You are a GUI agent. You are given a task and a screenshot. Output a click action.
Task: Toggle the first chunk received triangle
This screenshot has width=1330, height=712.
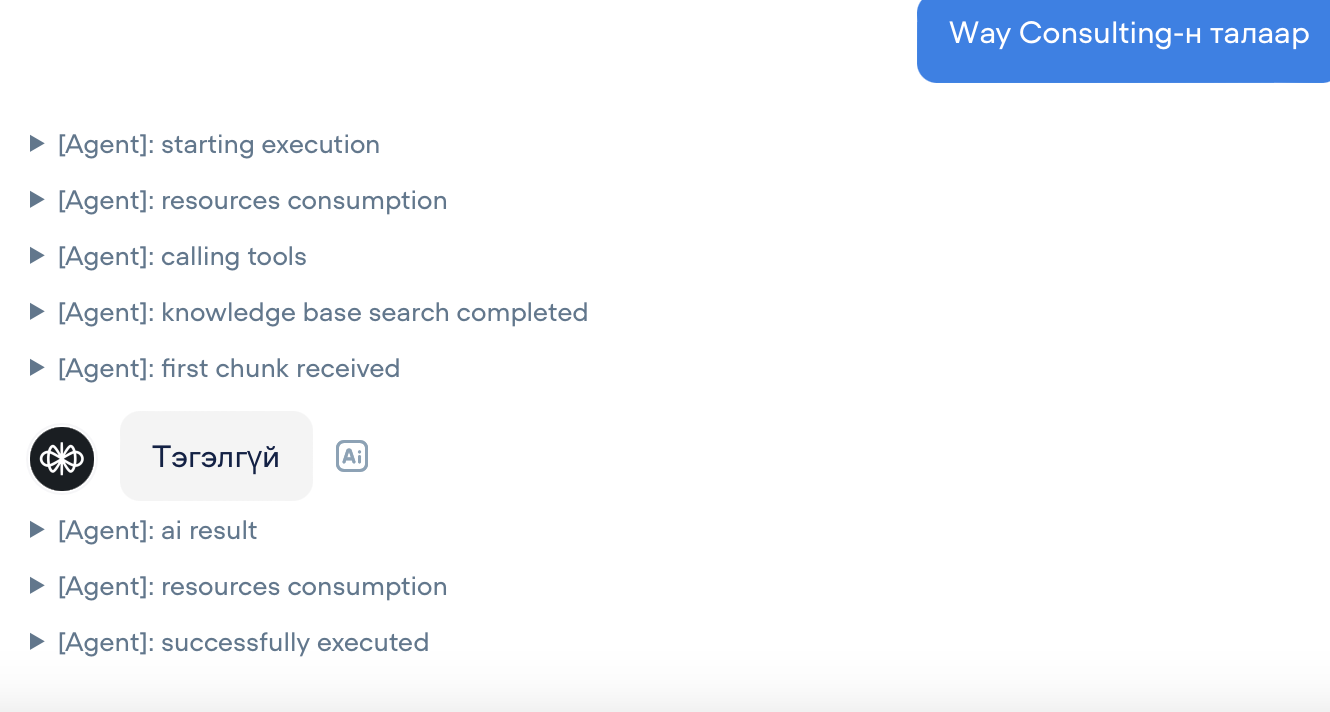[38, 368]
